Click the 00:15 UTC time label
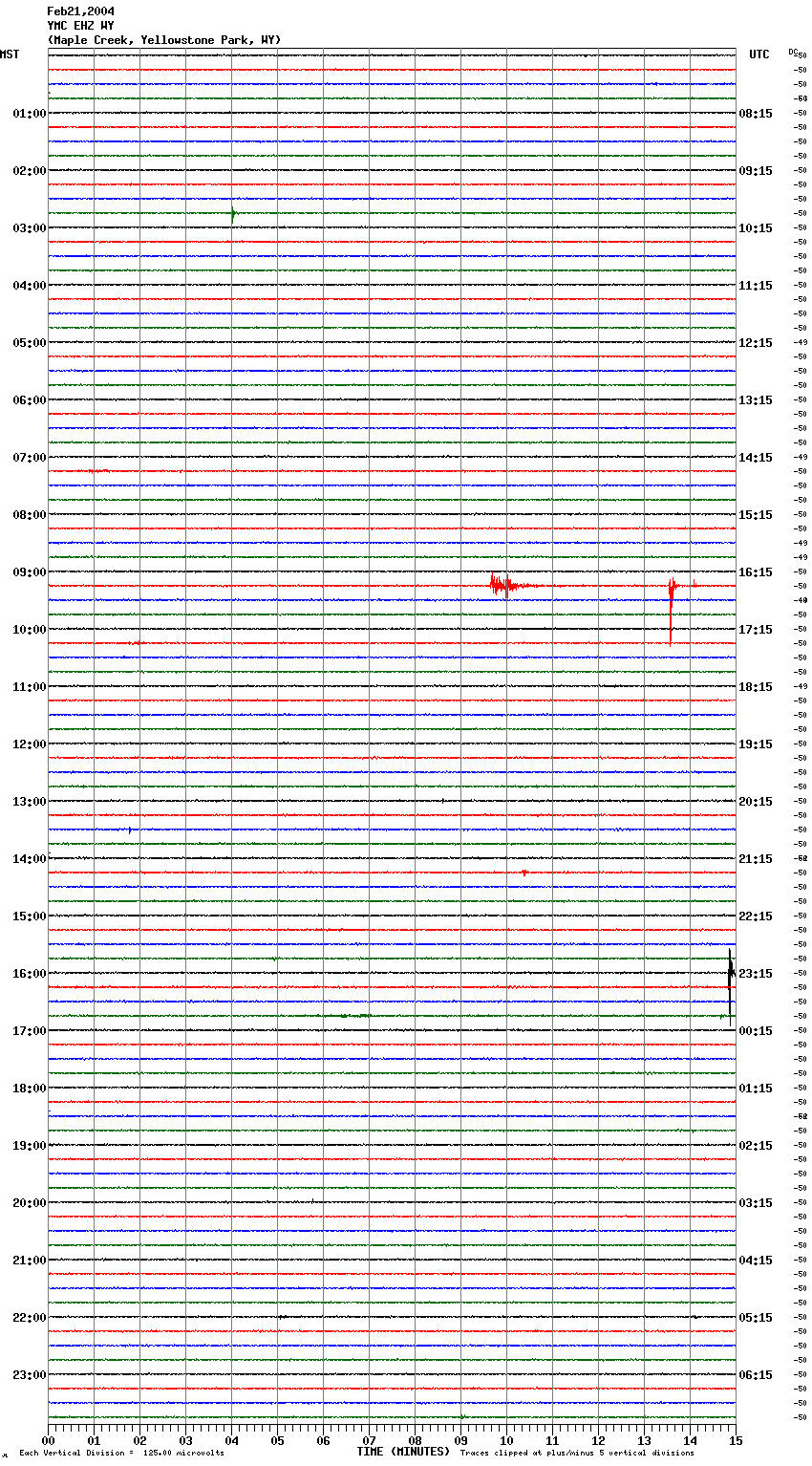The height and width of the screenshot is (1466, 812). (x=756, y=1031)
